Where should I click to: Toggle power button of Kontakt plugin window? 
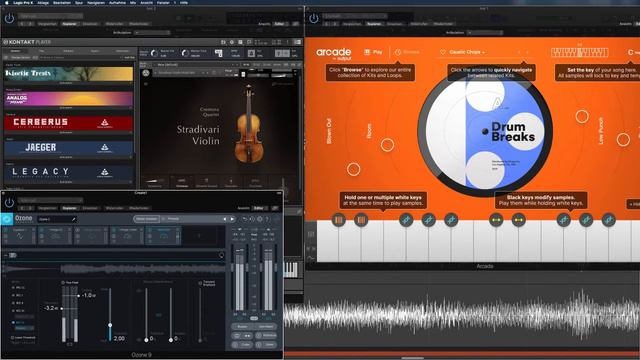(9, 18)
